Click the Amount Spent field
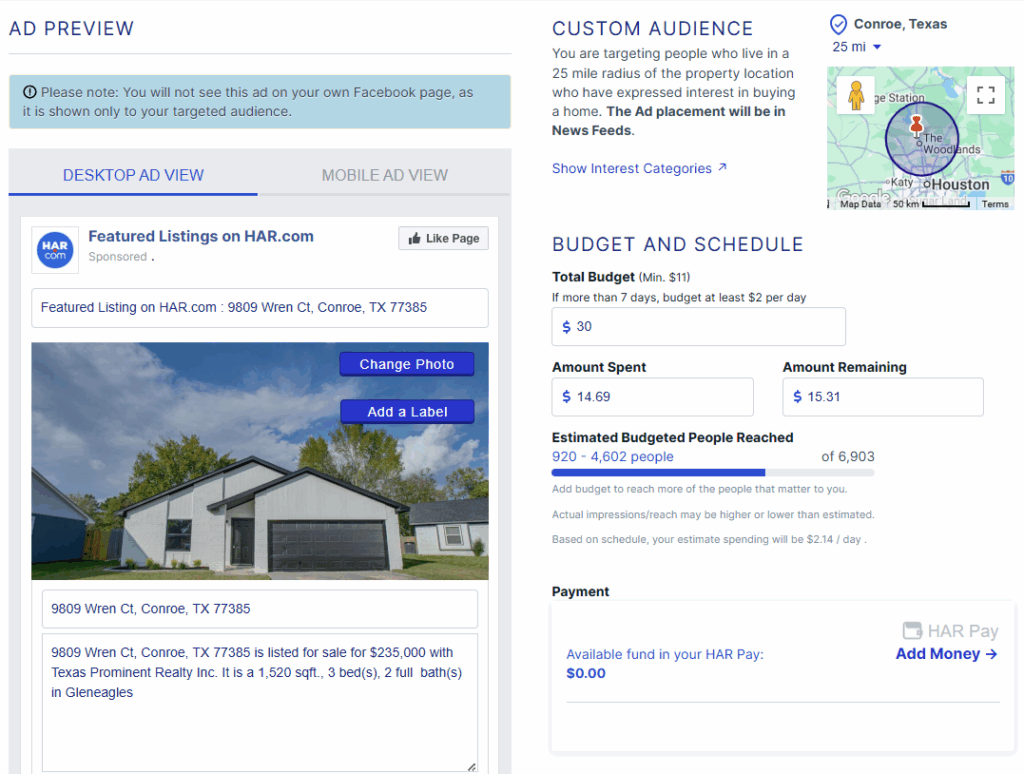The width and height of the screenshot is (1024, 774). 652,397
